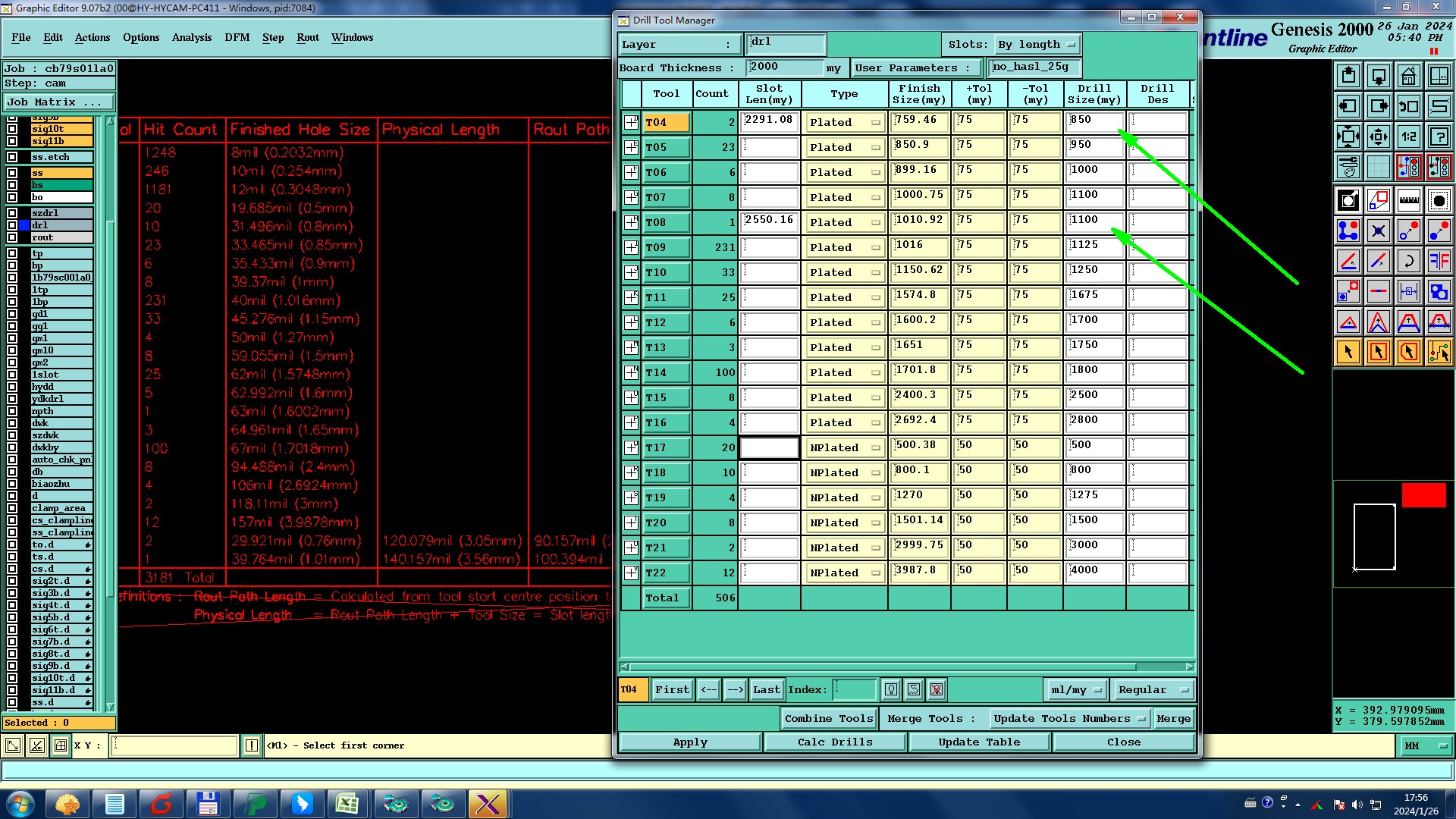Open the Rout menu
This screenshot has height=819, width=1456.
click(308, 37)
